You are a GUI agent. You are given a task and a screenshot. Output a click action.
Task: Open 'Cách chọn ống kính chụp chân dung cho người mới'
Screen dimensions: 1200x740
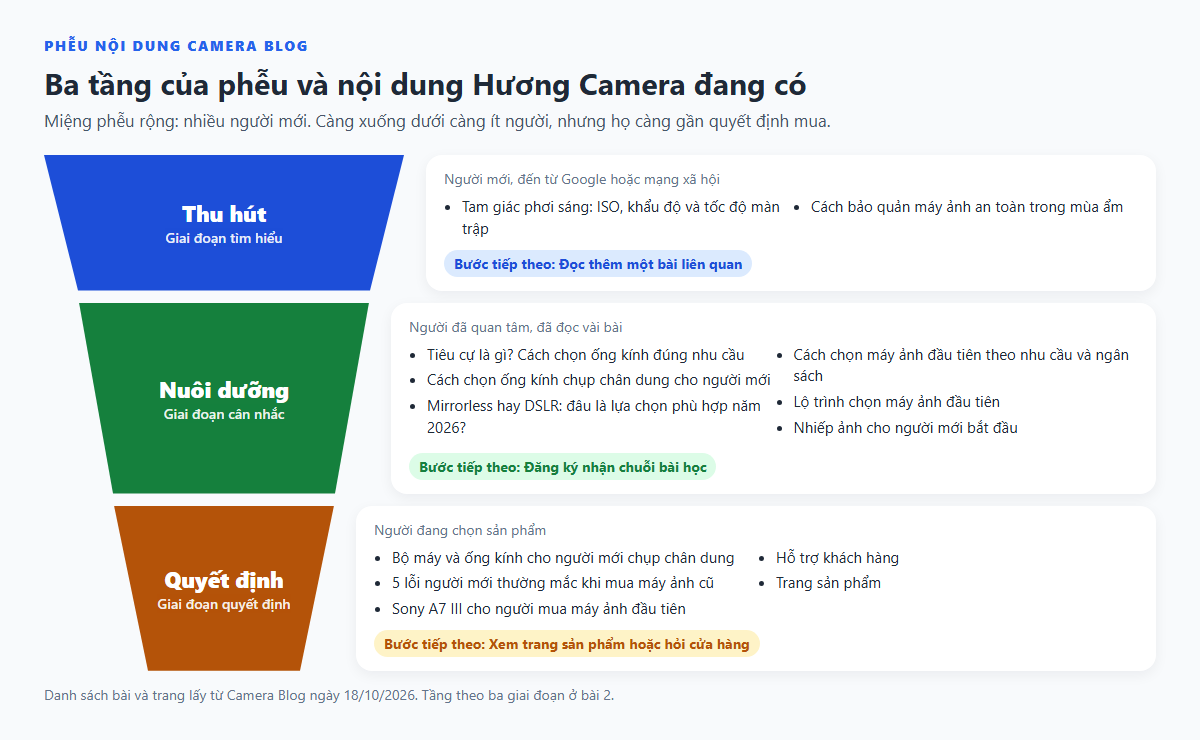pyautogui.click(x=598, y=380)
